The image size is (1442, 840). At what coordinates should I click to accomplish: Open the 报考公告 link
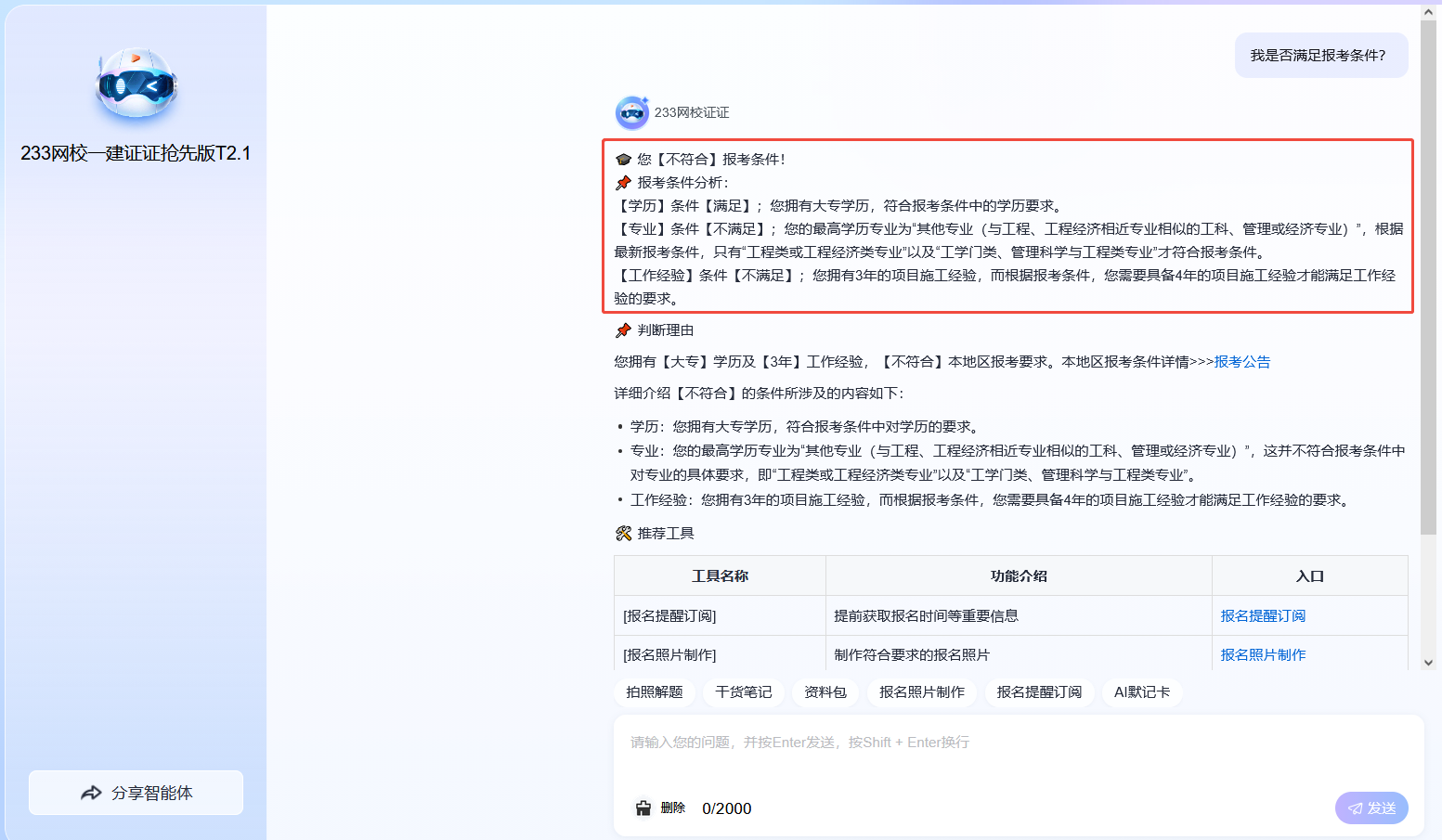(1242, 362)
